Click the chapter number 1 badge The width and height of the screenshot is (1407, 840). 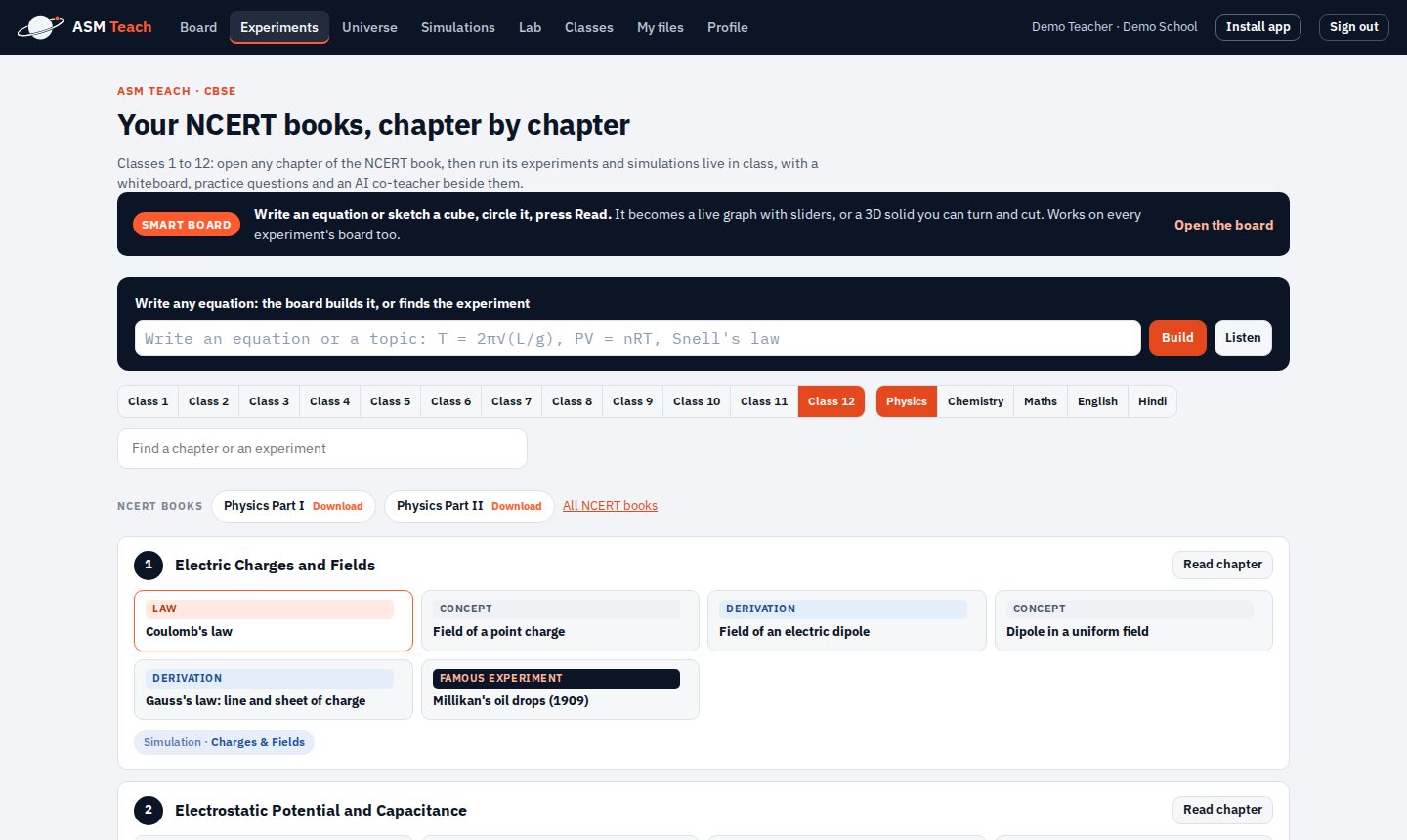pyautogui.click(x=149, y=565)
